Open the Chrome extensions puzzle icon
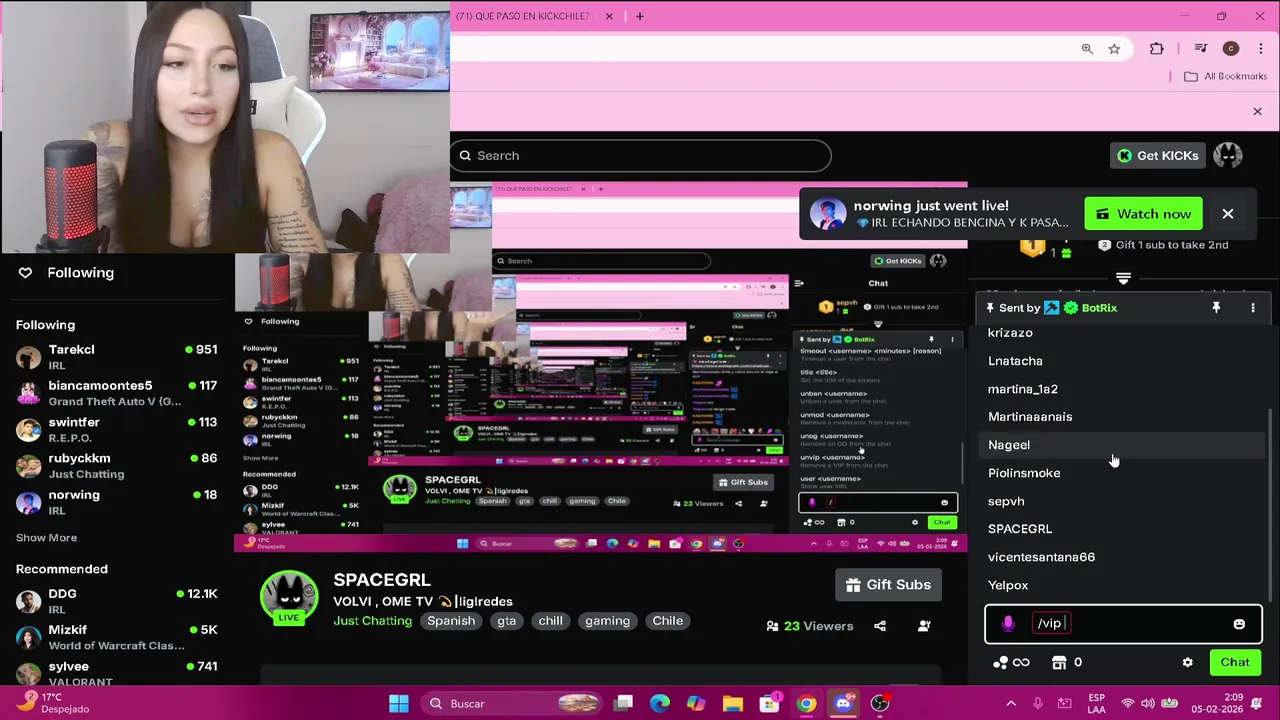 1157,49
